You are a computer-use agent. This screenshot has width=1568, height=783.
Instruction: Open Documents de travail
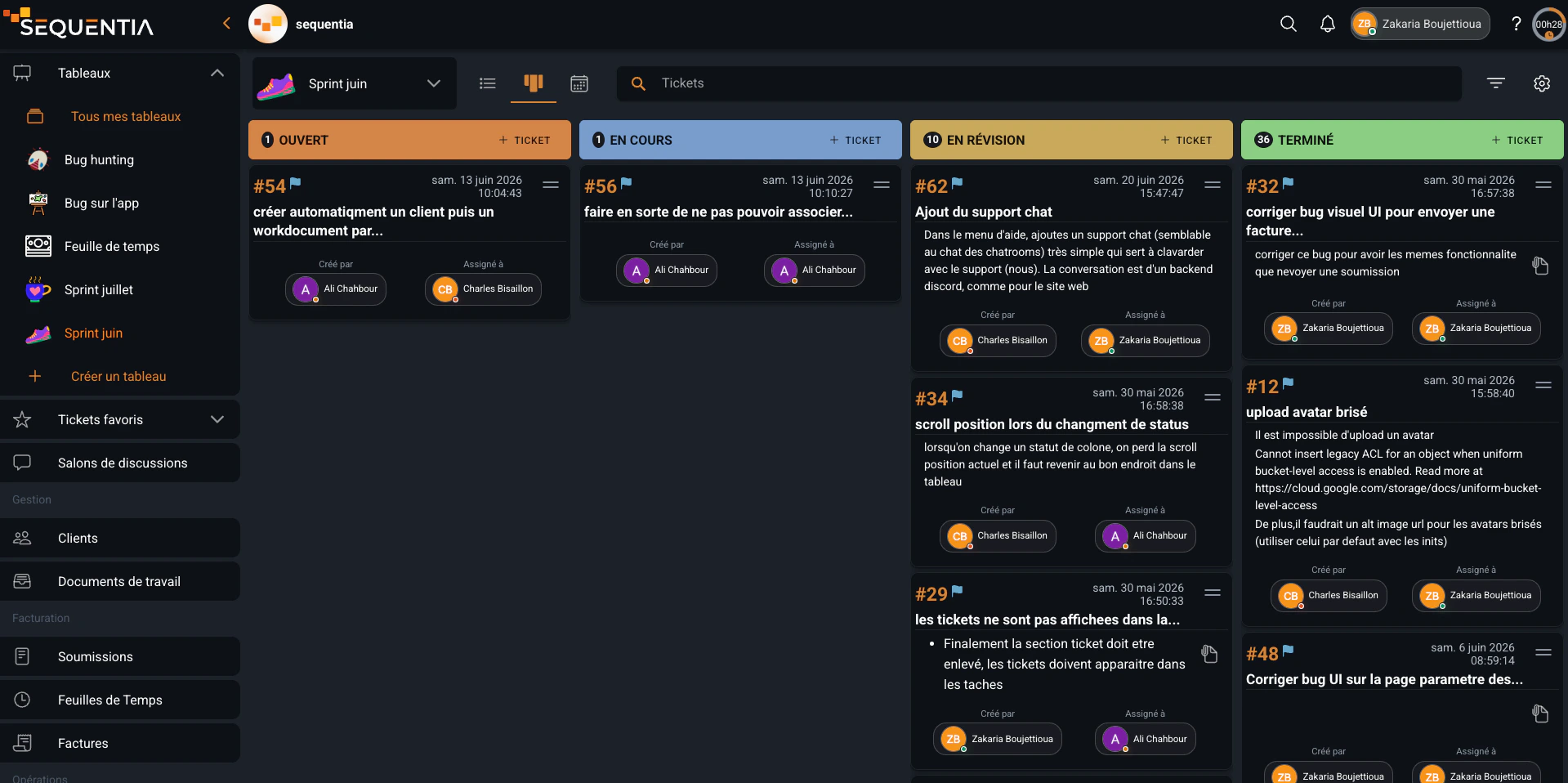[x=120, y=581]
